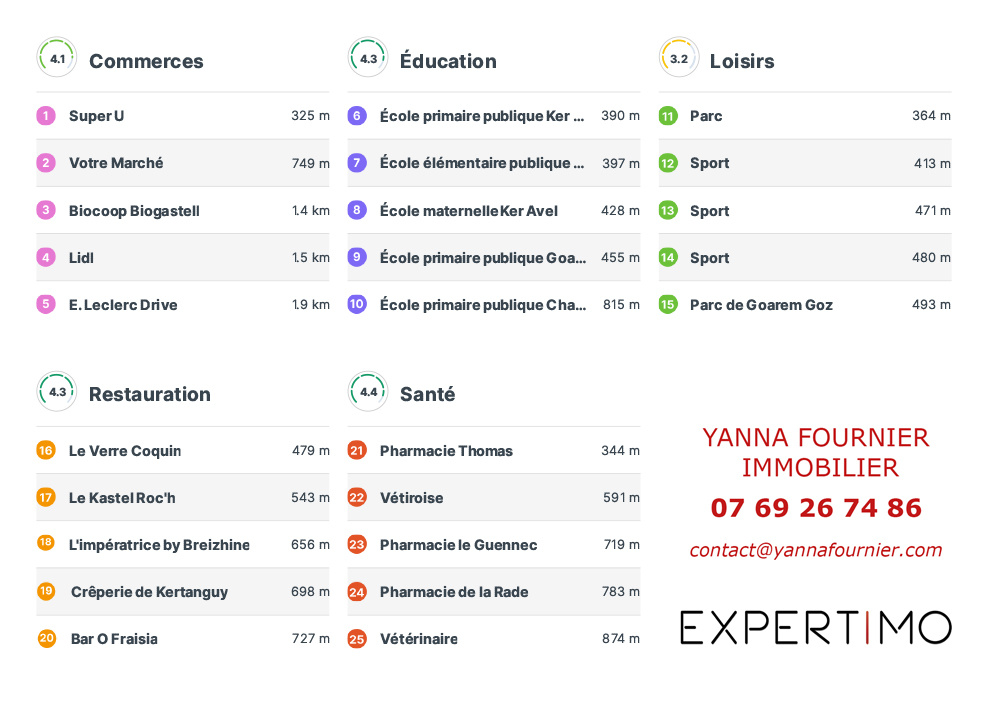Click the phone number 07 69 26 74 86

pyautogui.click(x=816, y=508)
